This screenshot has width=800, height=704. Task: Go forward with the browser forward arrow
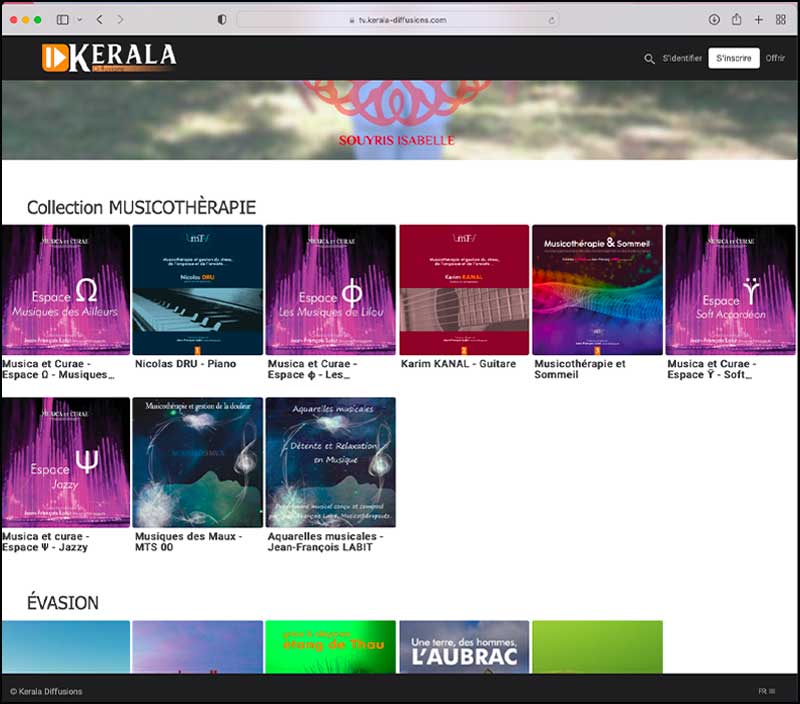[x=120, y=19]
